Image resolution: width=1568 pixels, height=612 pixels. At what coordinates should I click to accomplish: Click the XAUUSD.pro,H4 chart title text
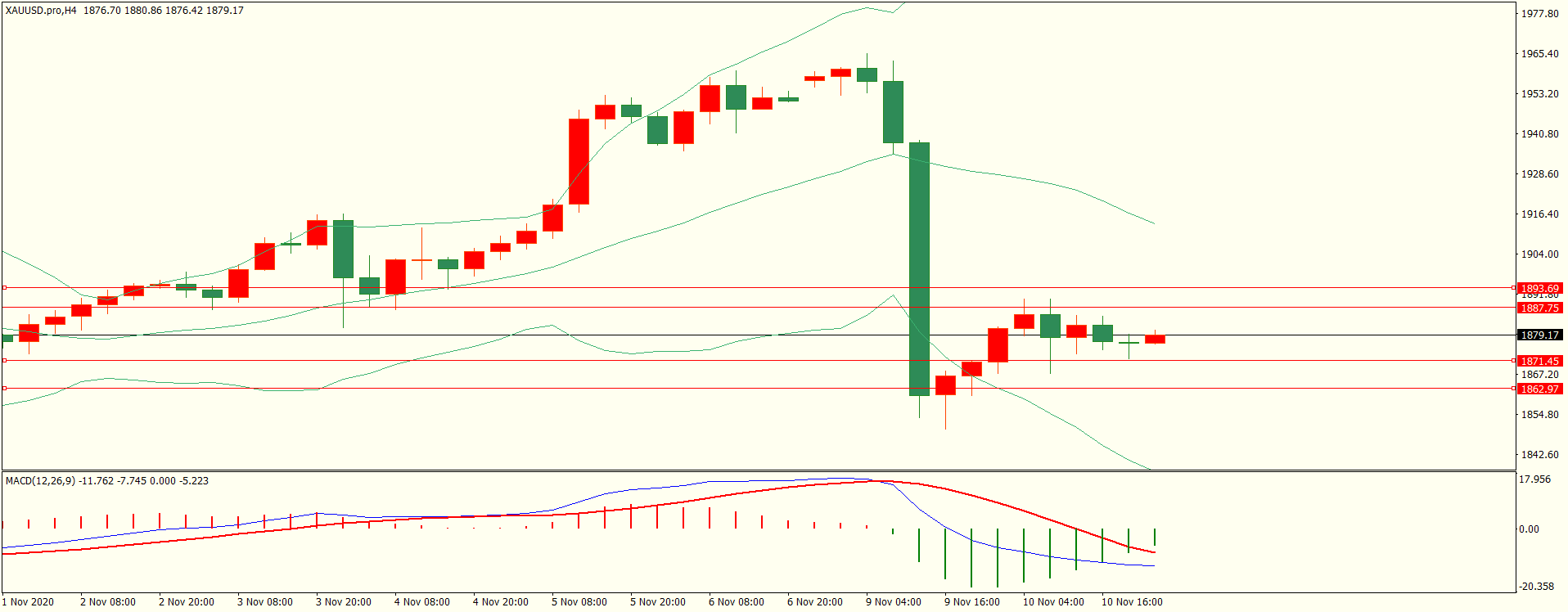pyautogui.click(x=41, y=11)
